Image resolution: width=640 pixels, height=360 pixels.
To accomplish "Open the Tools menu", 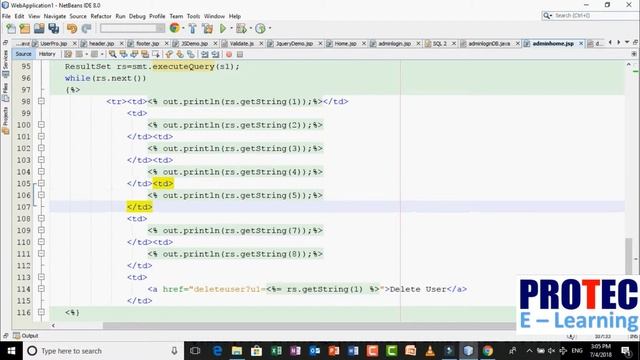I will (193, 16).
